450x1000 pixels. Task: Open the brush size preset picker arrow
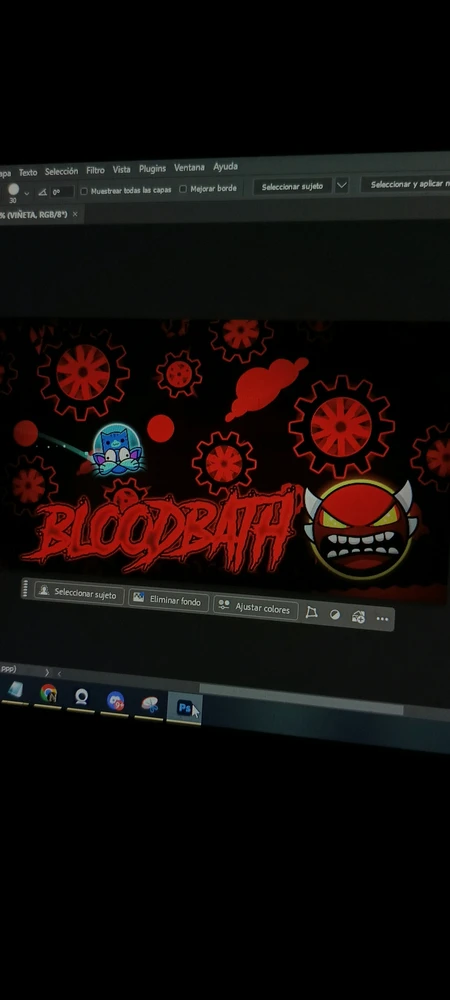click(26, 193)
